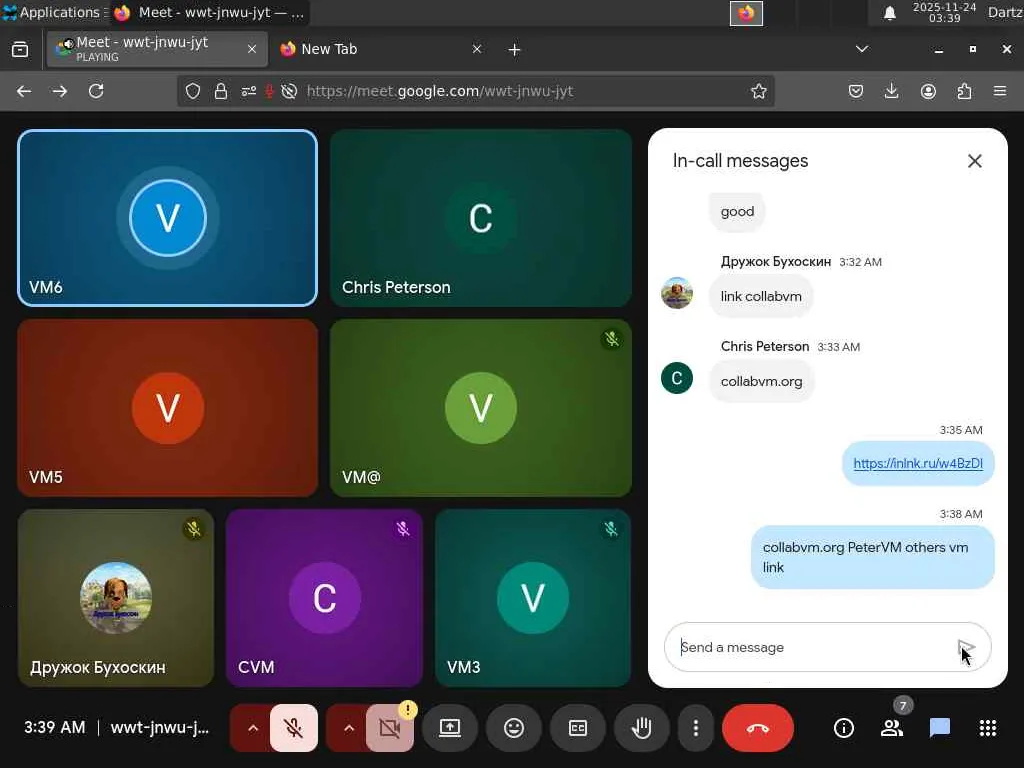Expand video settings chevron next to camera
This screenshot has width=1024, height=768.
pyautogui.click(x=349, y=728)
